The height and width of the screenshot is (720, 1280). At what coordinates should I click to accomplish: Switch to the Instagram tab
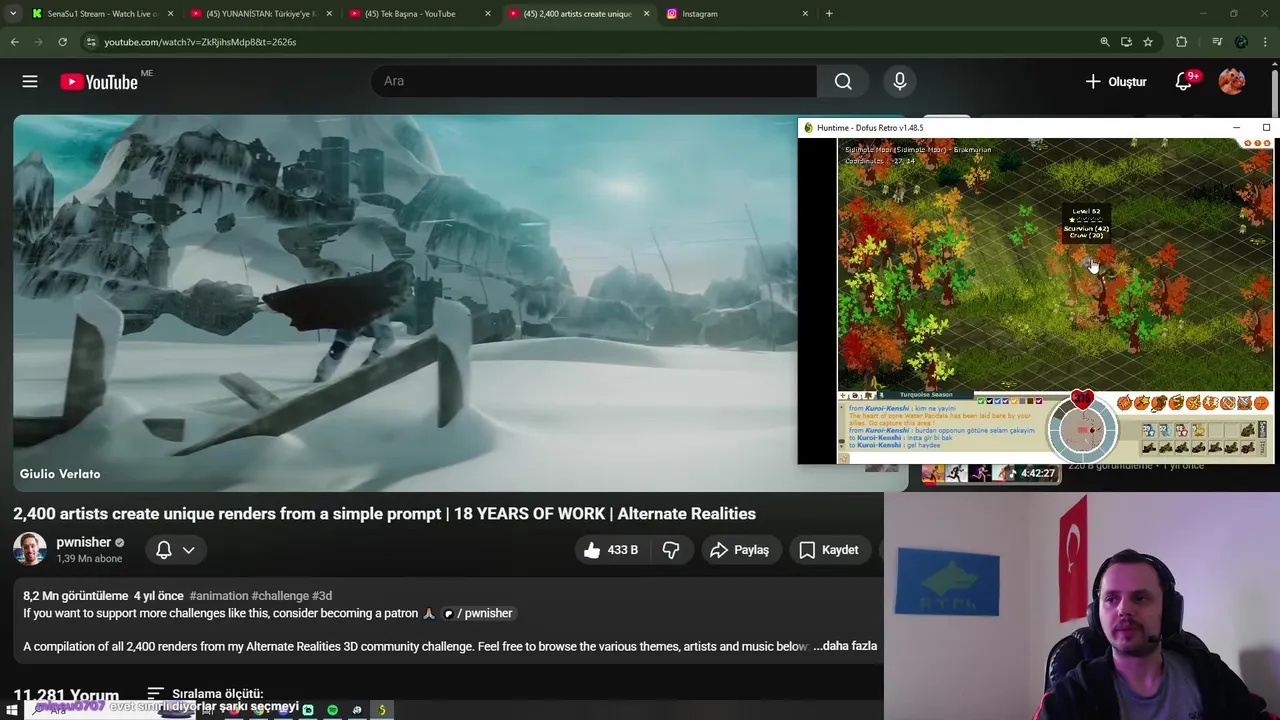(x=738, y=14)
